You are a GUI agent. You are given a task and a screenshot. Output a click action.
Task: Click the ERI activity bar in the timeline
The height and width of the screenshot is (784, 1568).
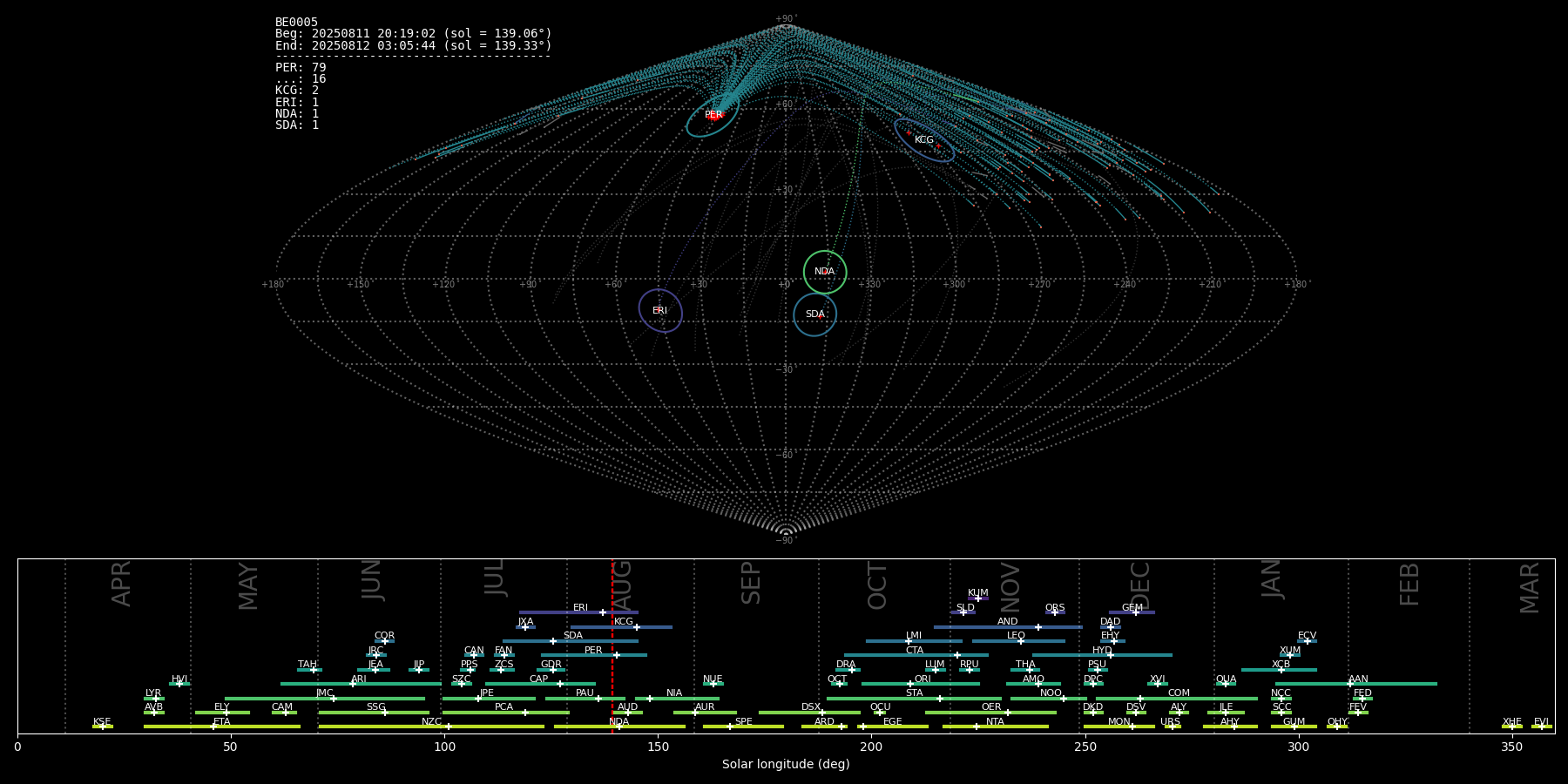[578, 612]
